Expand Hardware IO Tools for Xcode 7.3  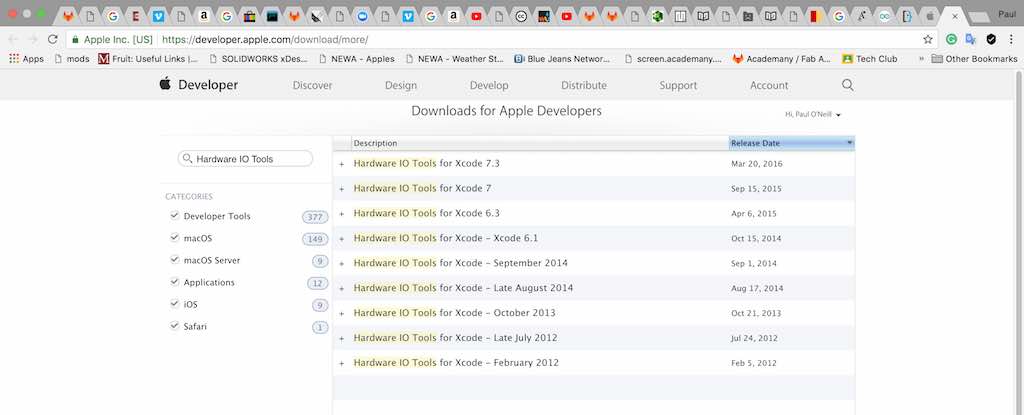pos(342,164)
